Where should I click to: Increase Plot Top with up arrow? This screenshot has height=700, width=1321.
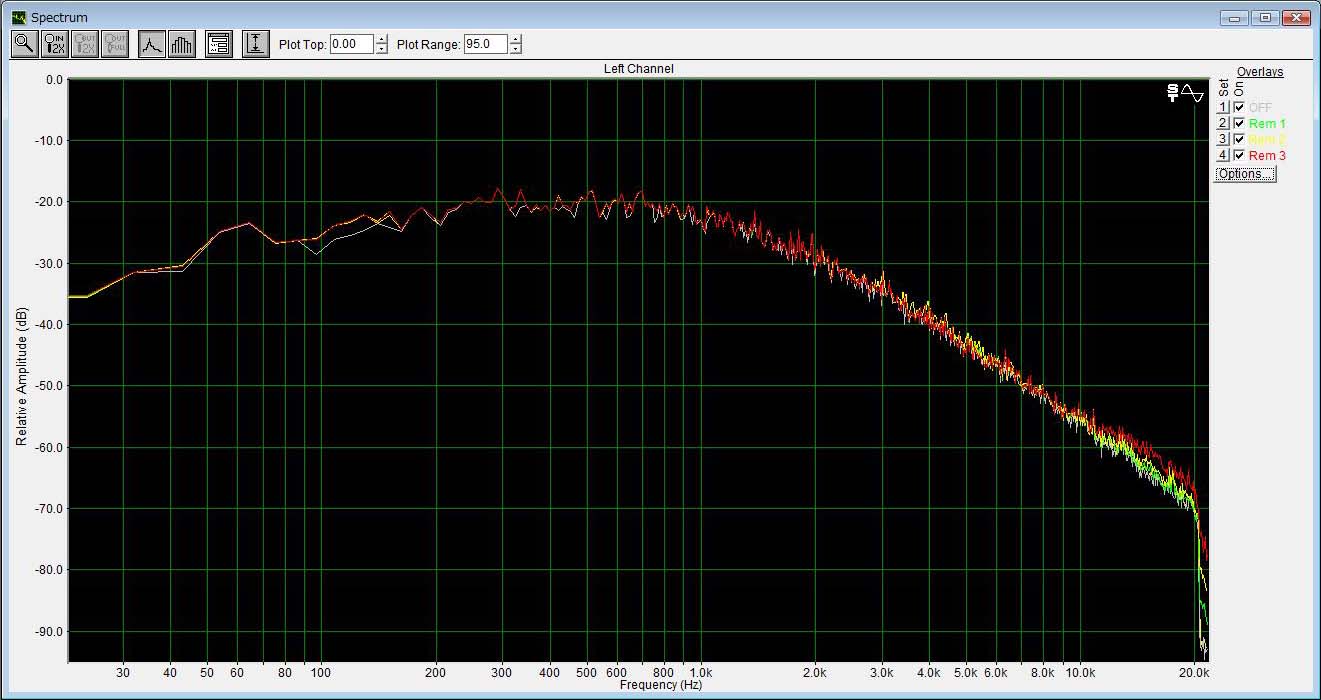[x=381, y=39]
